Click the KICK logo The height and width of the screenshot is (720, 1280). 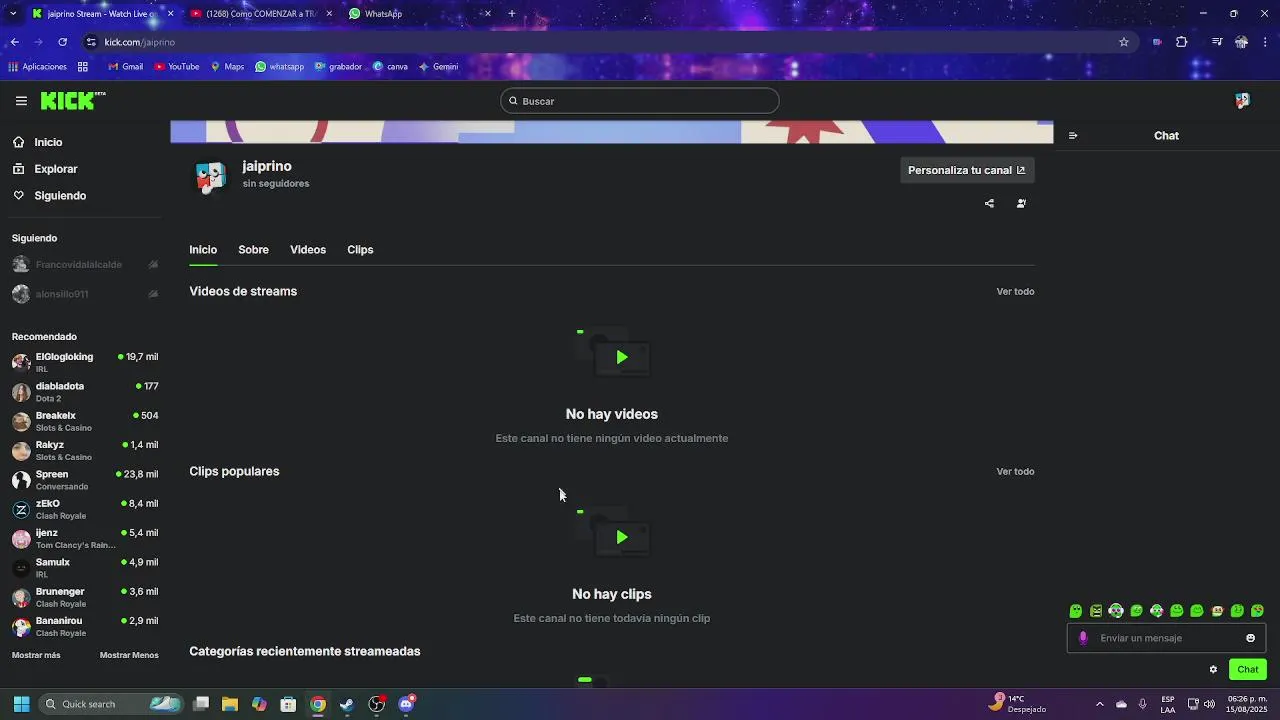(72, 100)
